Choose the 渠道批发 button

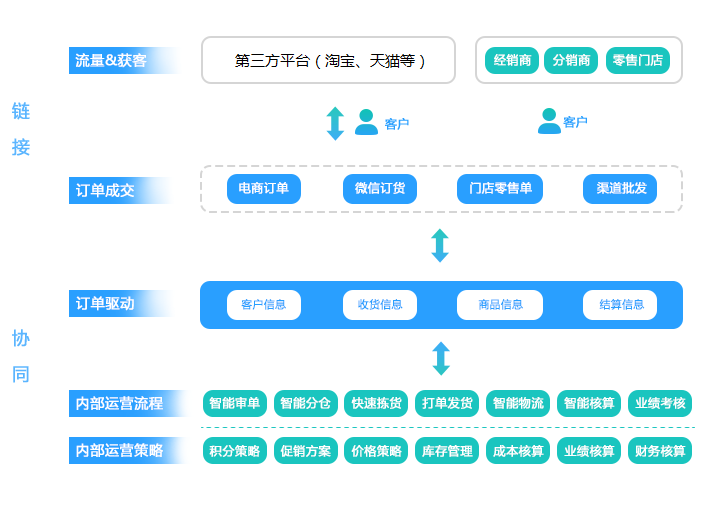tap(620, 189)
